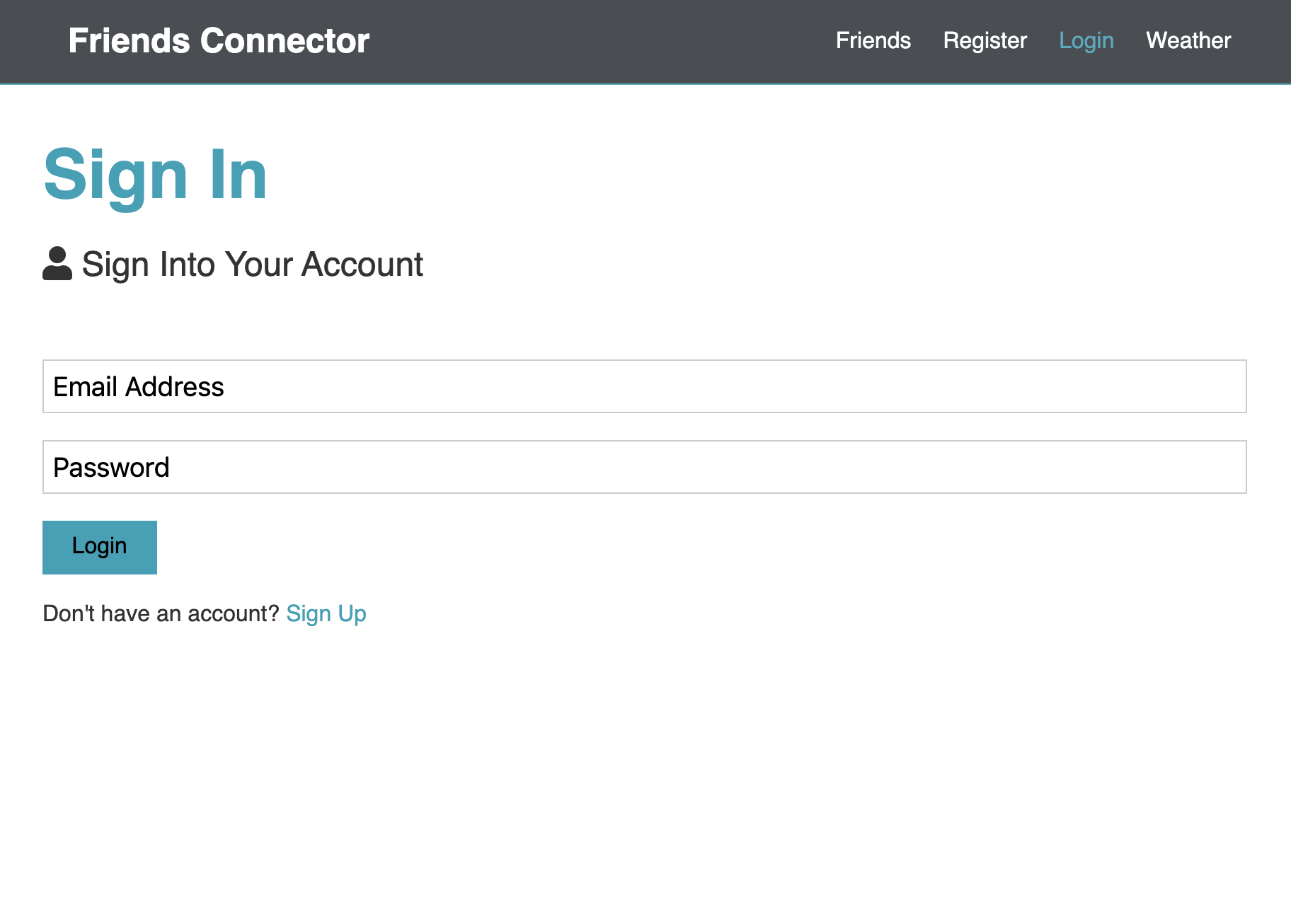The height and width of the screenshot is (924, 1291).
Task: Click the user silhouette icon
Action: [x=57, y=263]
